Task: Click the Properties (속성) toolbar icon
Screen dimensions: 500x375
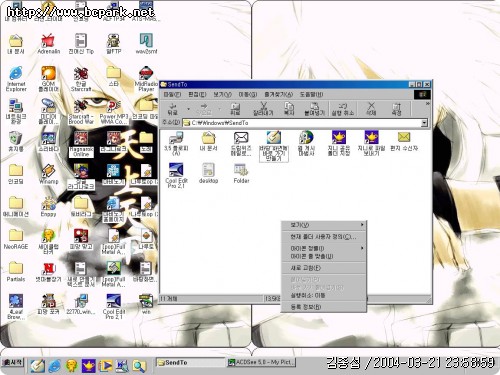Action: click(x=396, y=109)
